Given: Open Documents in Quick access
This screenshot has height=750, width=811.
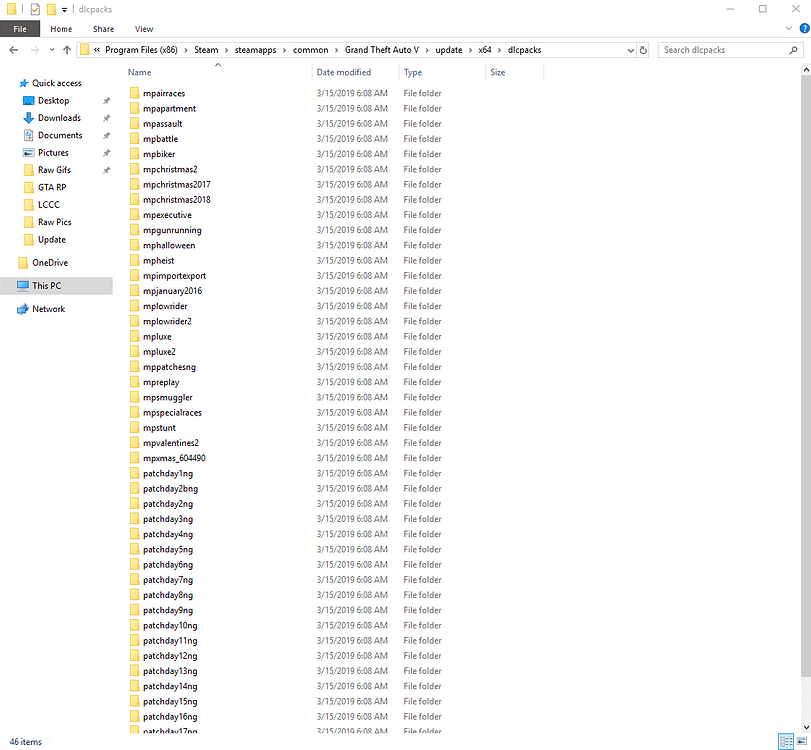Looking at the screenshot, I should pos(60,135).
